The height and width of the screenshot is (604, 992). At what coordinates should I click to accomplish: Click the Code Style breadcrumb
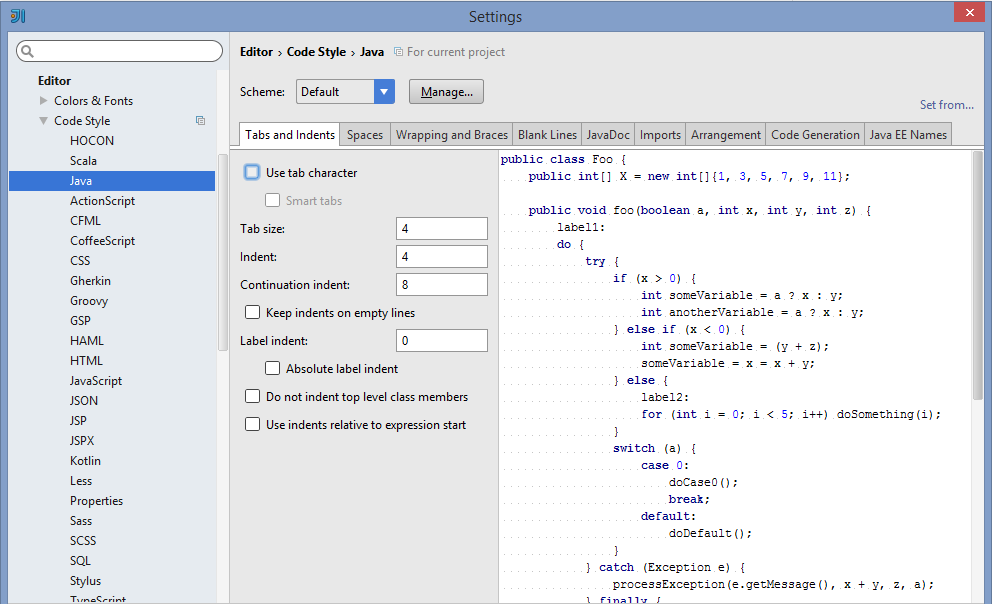point(316,52)
